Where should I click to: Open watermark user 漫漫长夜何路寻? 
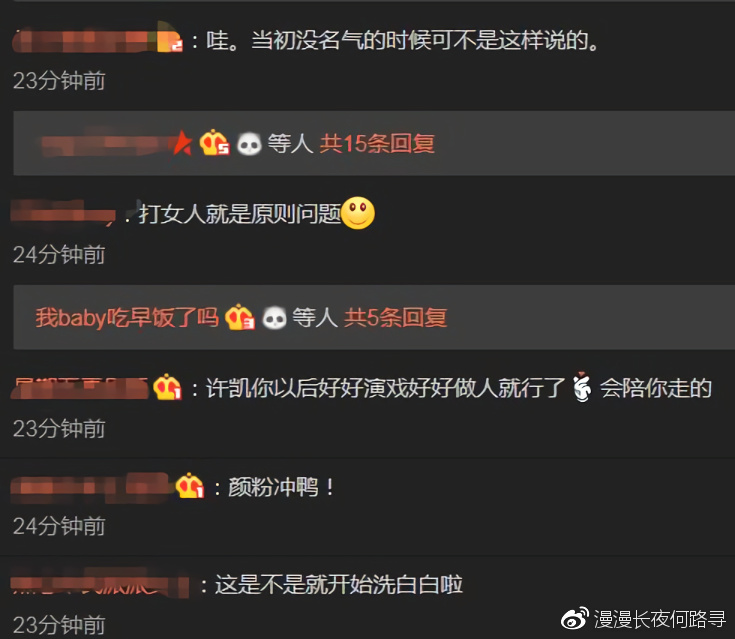coord(660,619)
